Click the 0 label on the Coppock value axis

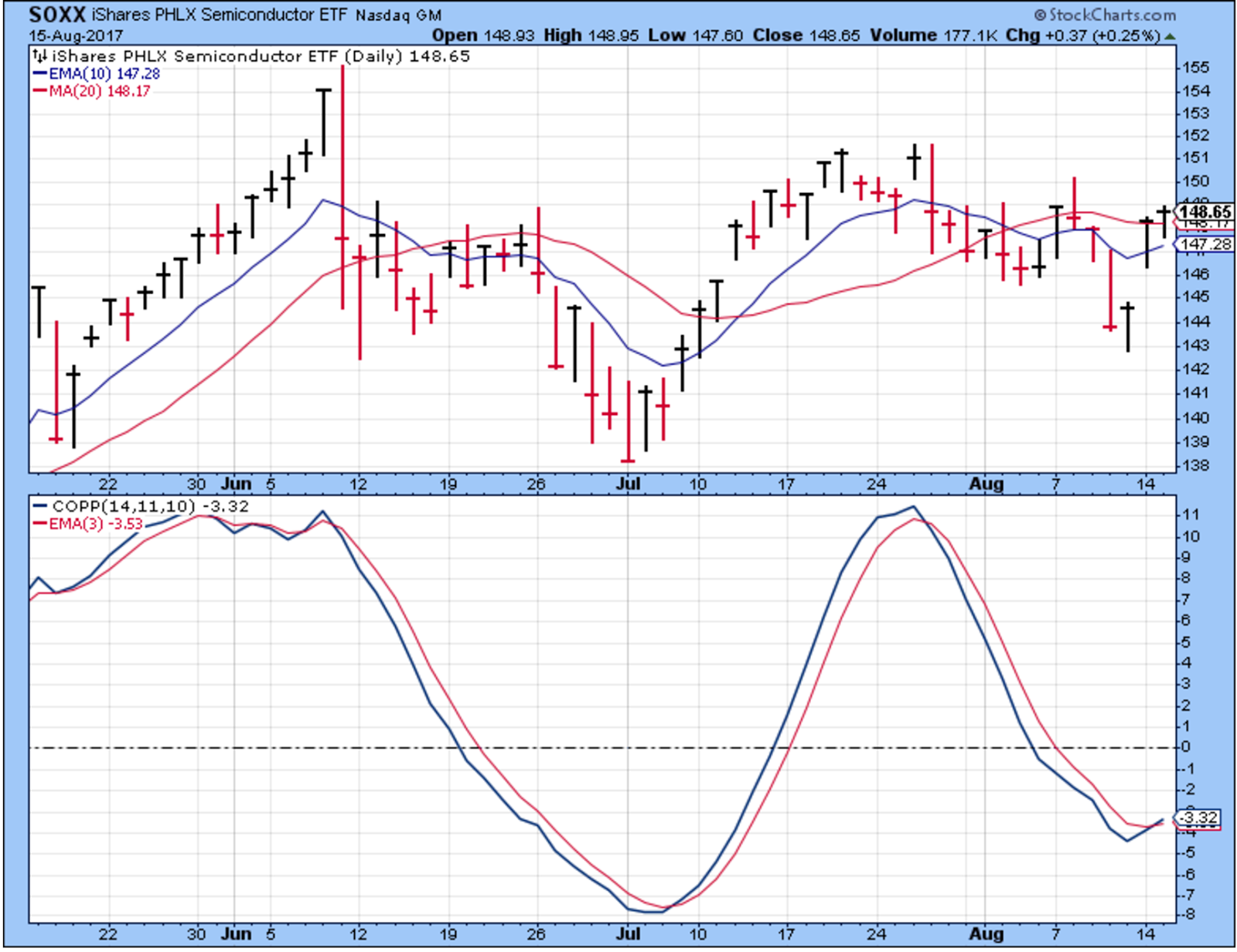coord(1186,747)
